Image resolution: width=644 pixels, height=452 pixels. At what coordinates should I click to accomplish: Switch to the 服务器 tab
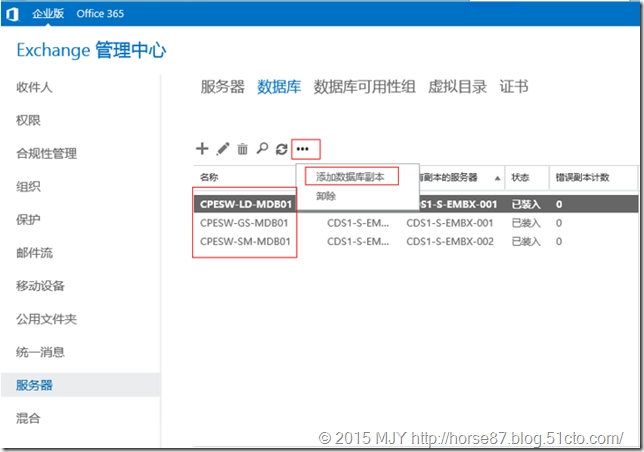point(222,87)
